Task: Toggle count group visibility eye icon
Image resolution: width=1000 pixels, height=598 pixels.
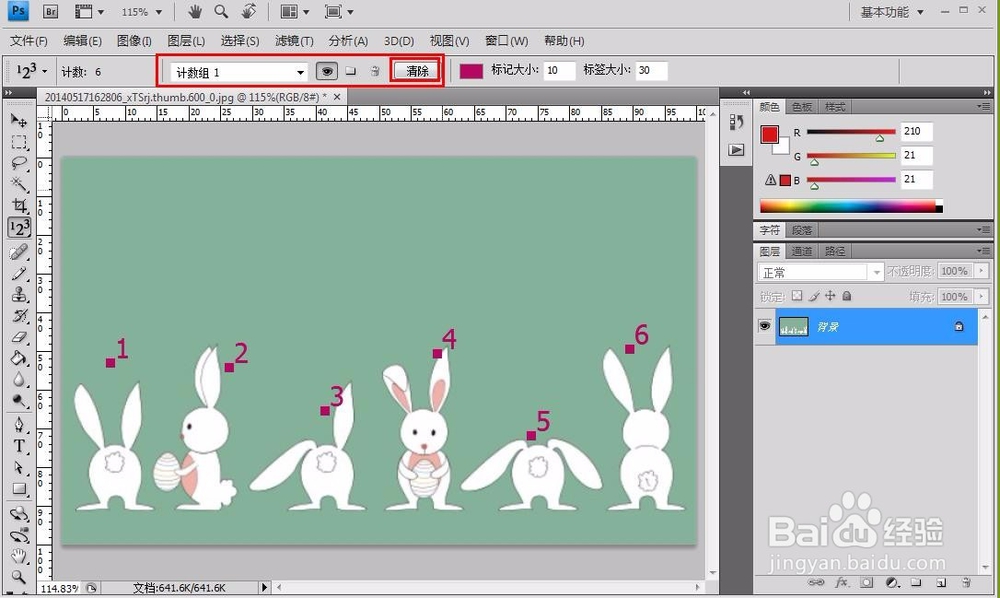Action: tap(327, 71)
